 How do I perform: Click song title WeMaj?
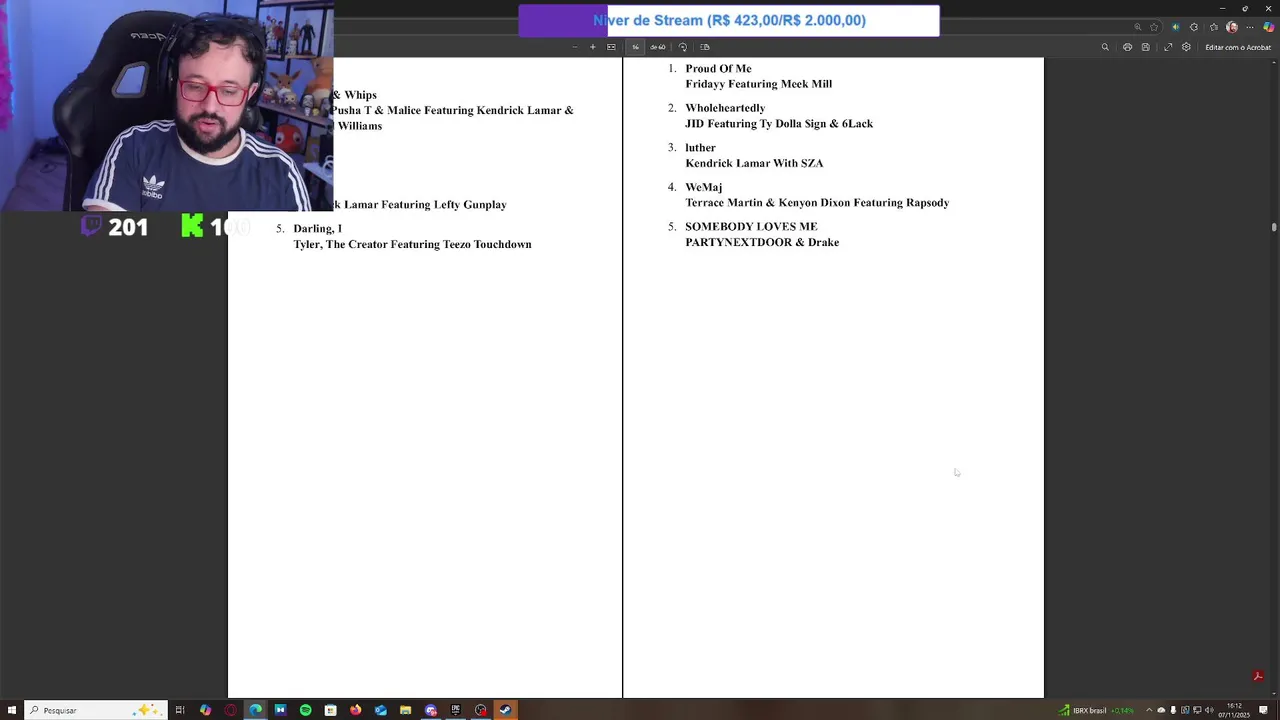point(703,187)
